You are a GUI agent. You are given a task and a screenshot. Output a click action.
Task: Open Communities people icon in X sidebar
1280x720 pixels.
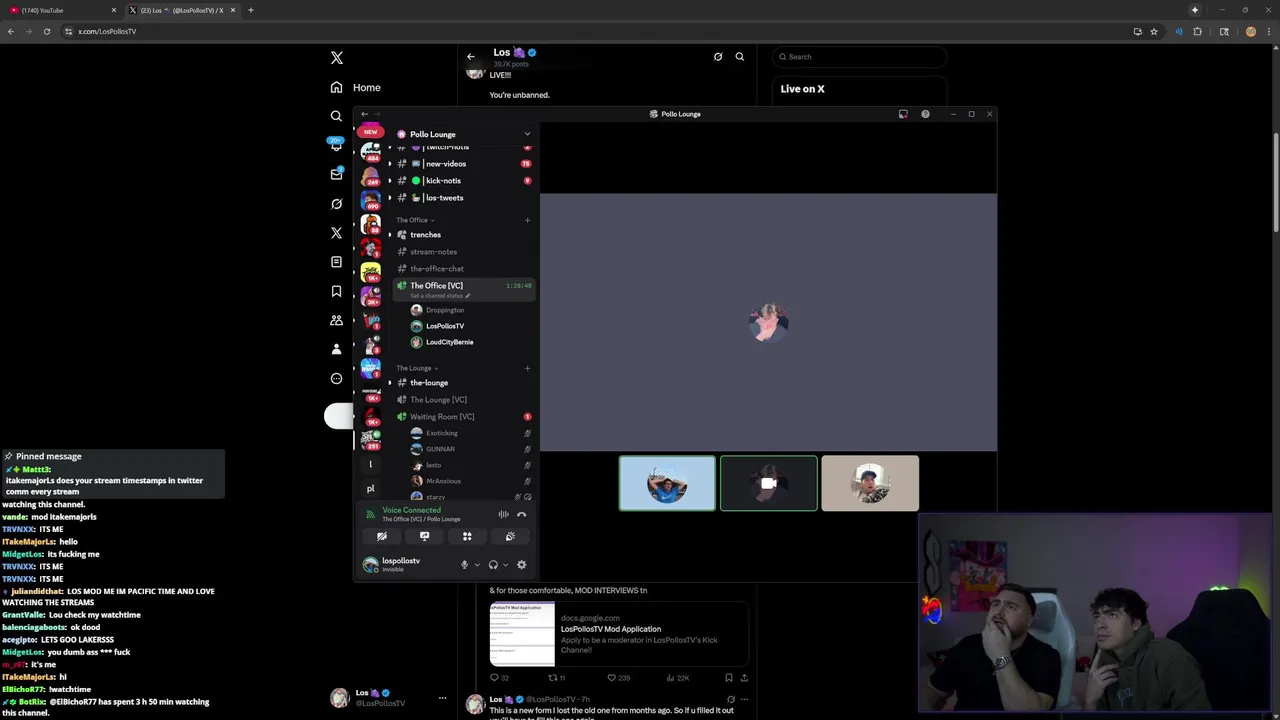[x=337, y=320]
